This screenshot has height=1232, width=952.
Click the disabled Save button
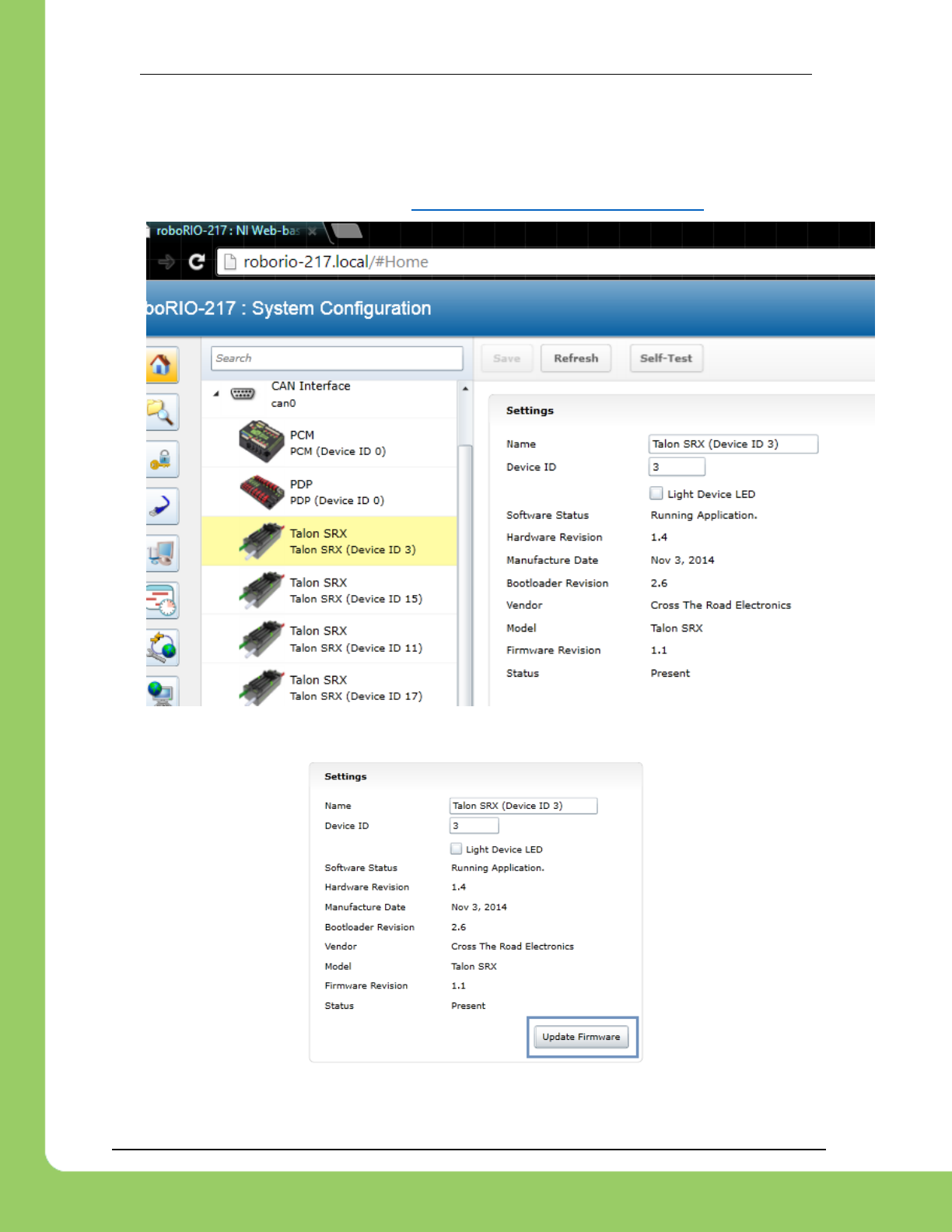pos(506,359)
